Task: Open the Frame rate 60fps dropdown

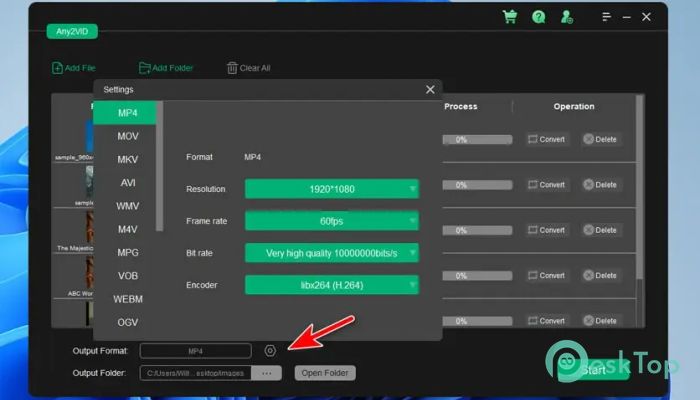Action: pyautogui.click(x=332, y=221)
